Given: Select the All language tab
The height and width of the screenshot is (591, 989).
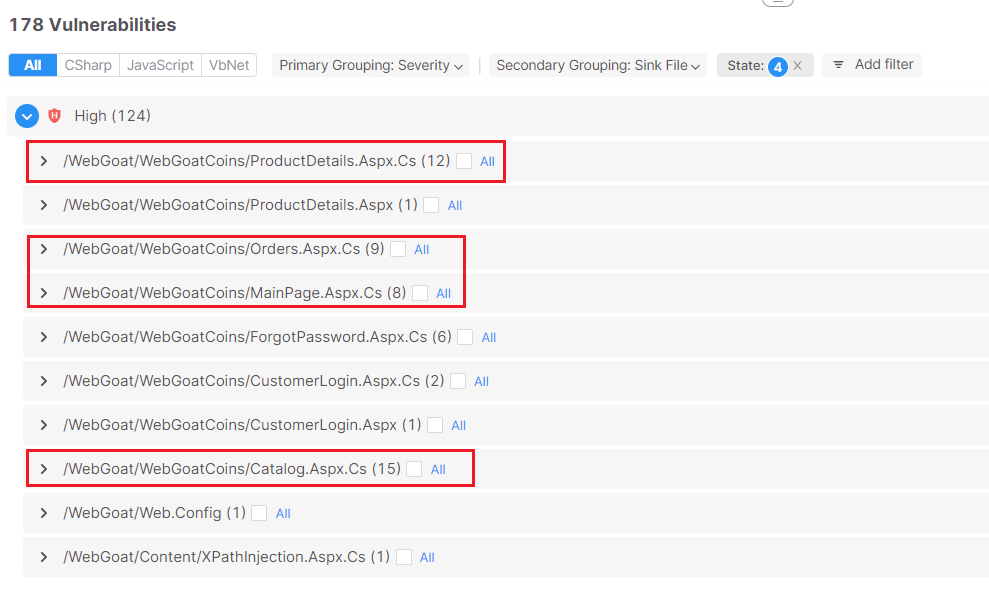Looking at the screenshot, I should [x=33, y=65].
